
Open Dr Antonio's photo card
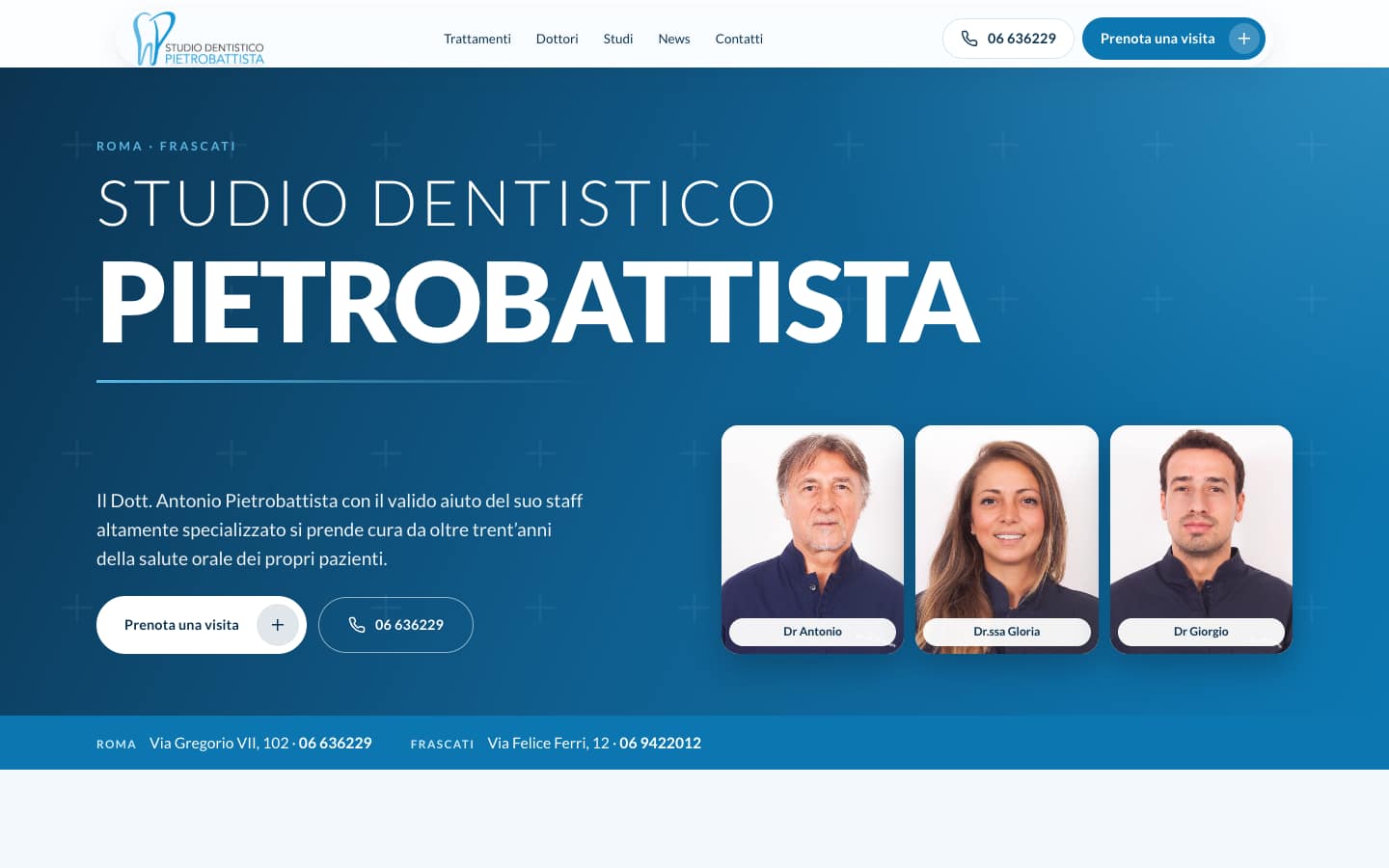812,539
